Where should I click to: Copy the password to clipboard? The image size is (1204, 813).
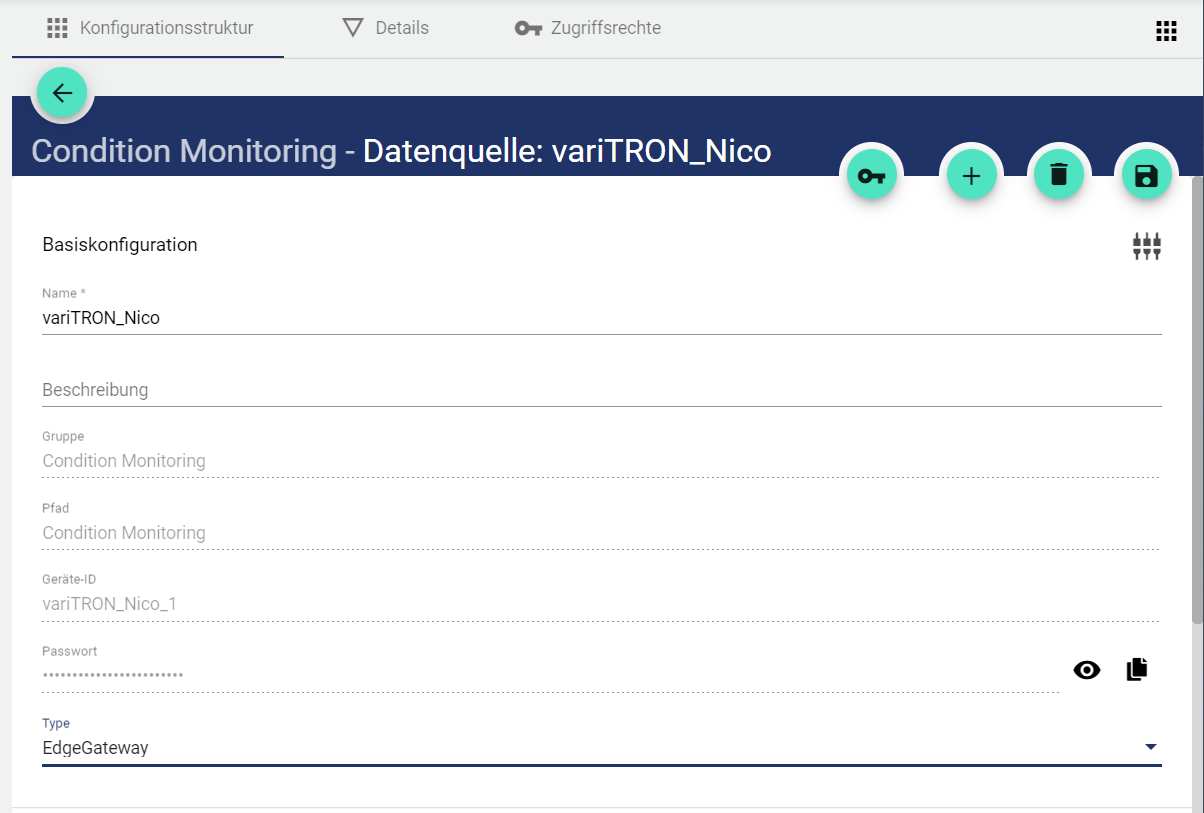pyautogui.click(x=1137, y=670)
